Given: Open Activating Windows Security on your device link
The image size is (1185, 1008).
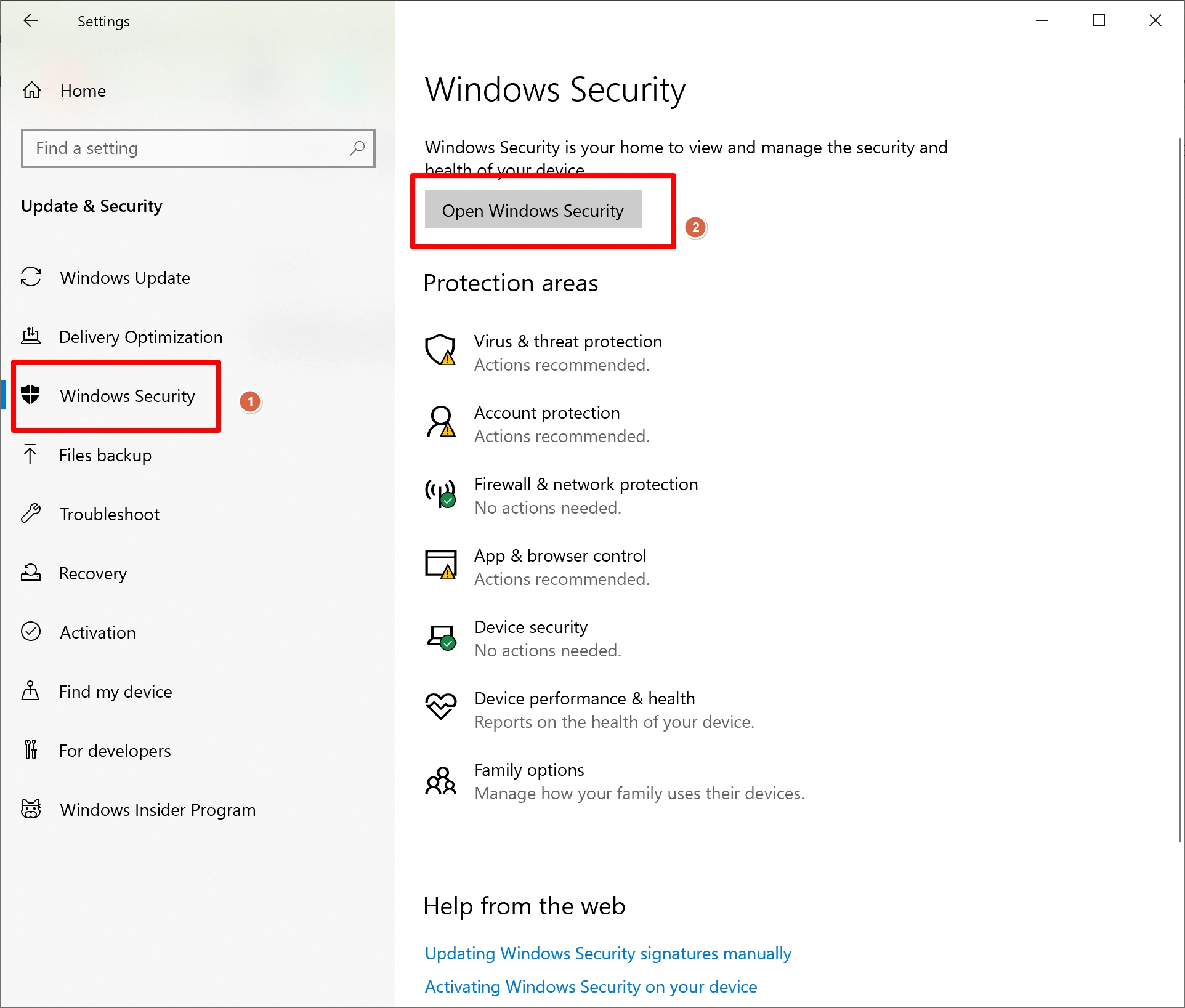Looking at the screenshot, I should point(590,986).
